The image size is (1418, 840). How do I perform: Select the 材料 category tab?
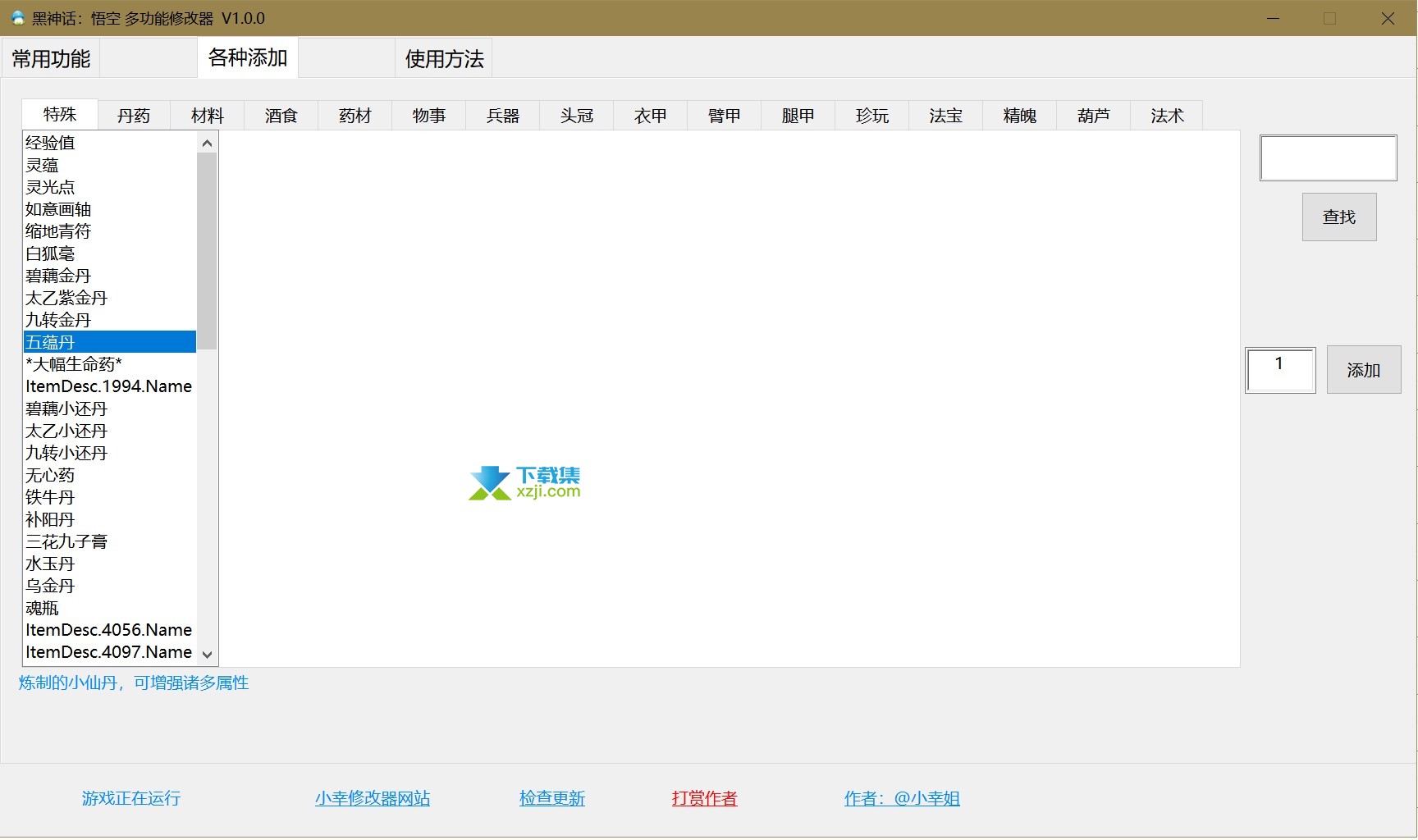tap(208, 116)
